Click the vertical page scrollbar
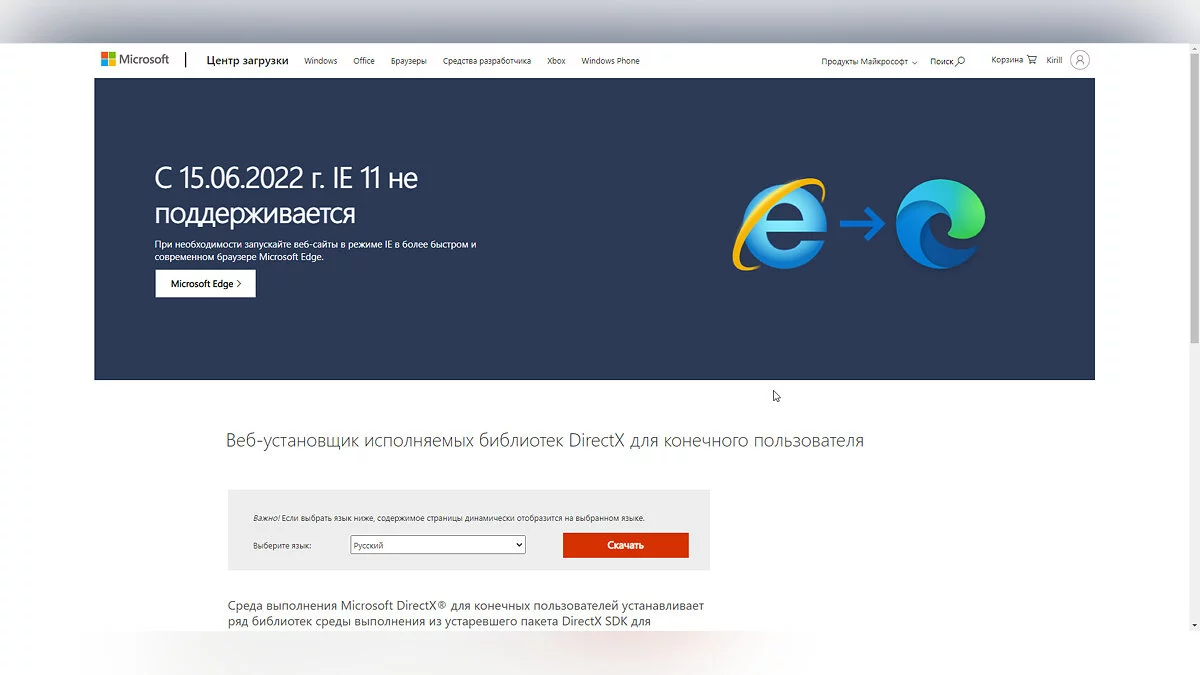This screenshot has height=675, width=1200. (1194, 200)
